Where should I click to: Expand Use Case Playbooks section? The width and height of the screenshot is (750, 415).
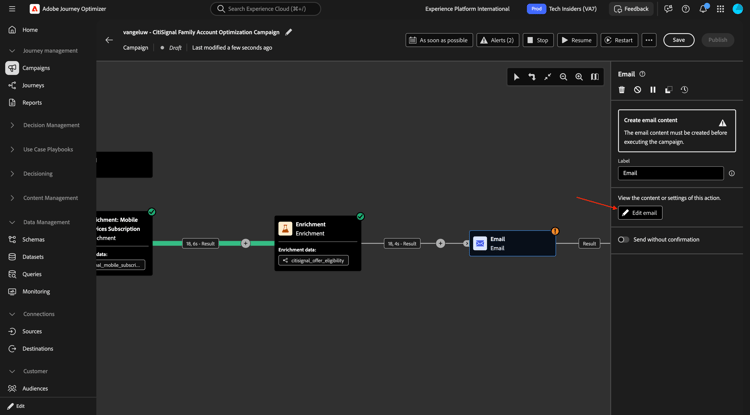[x=12, y=150]
